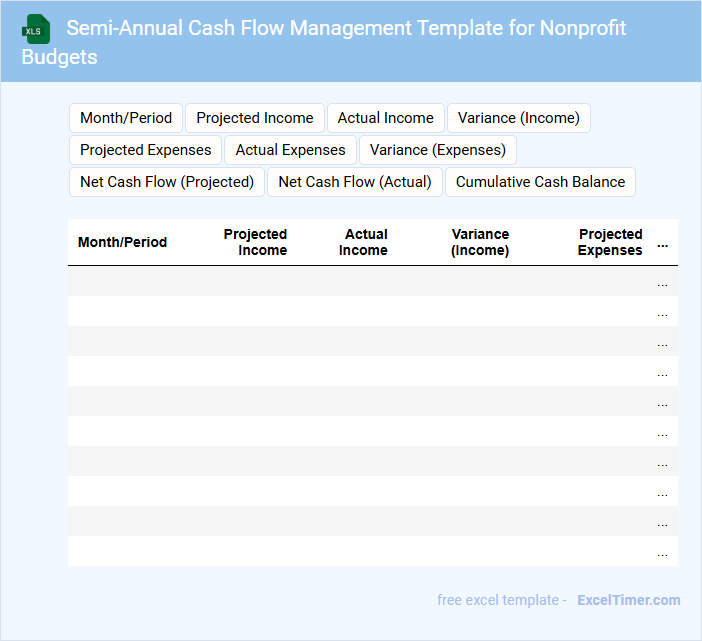Select the Projected Expenses tag
The width and height of the screenshot is (702, 641).
pyautogui.click(x=146, y=150)
